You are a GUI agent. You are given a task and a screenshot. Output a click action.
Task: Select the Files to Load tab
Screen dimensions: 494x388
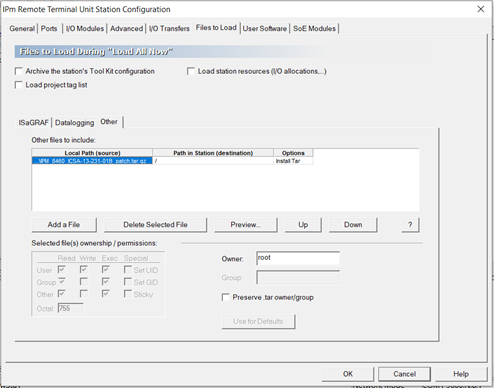click(x=216, y=28)
